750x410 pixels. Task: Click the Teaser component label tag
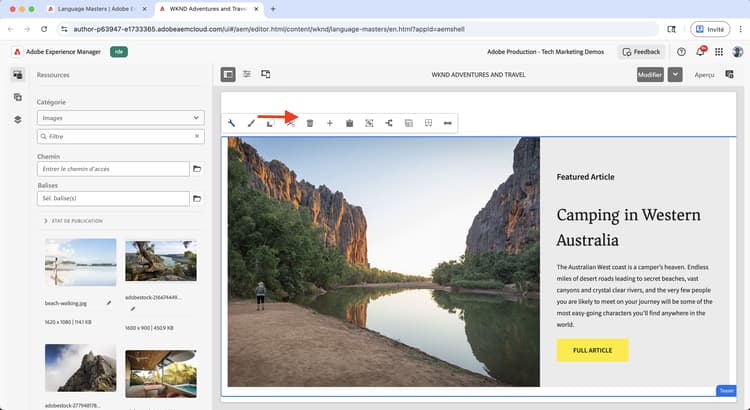[x=726, y=390]
